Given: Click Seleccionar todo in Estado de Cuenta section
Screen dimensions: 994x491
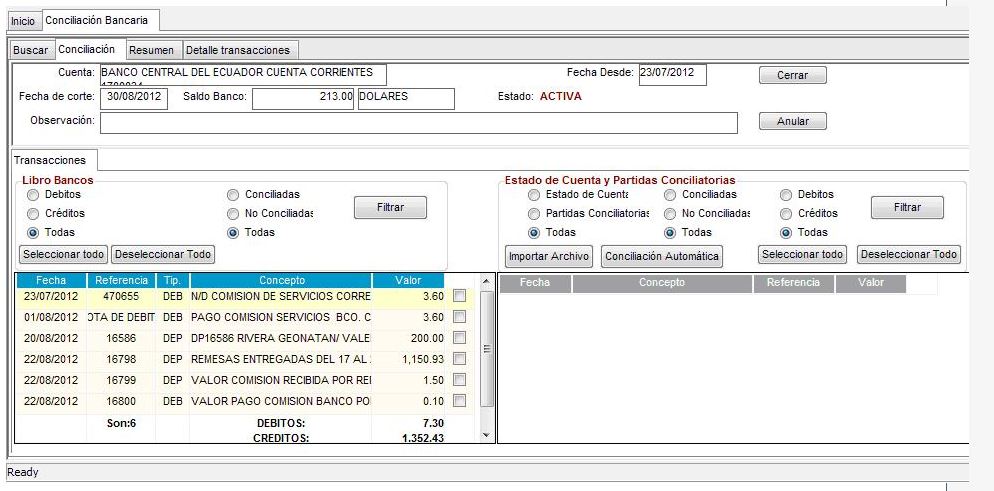Looking at the screenshot, I should pos(802,254).
